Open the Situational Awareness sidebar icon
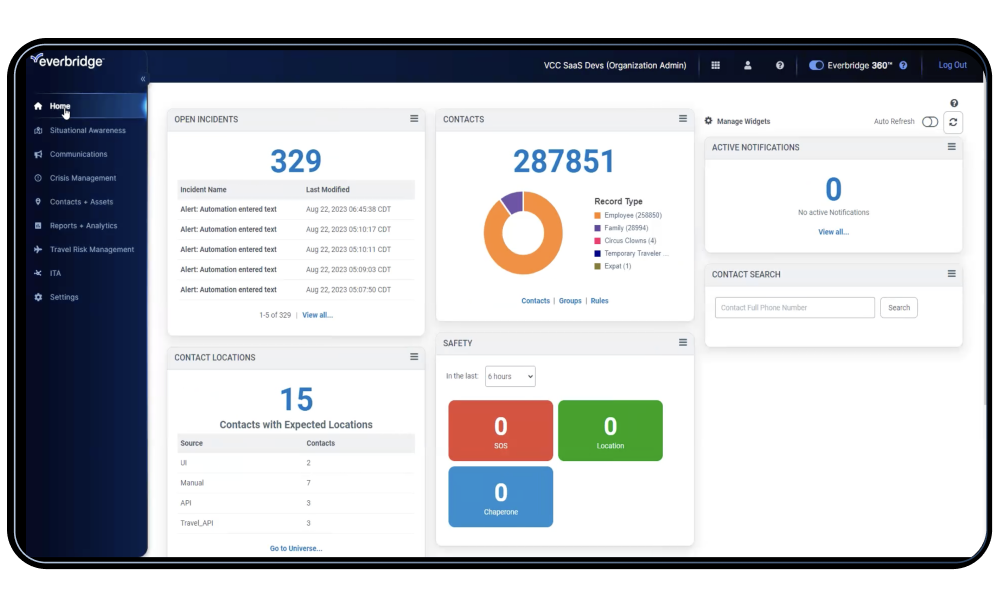Viewport: 1000px width, 600px height. (x=39, y=130)
